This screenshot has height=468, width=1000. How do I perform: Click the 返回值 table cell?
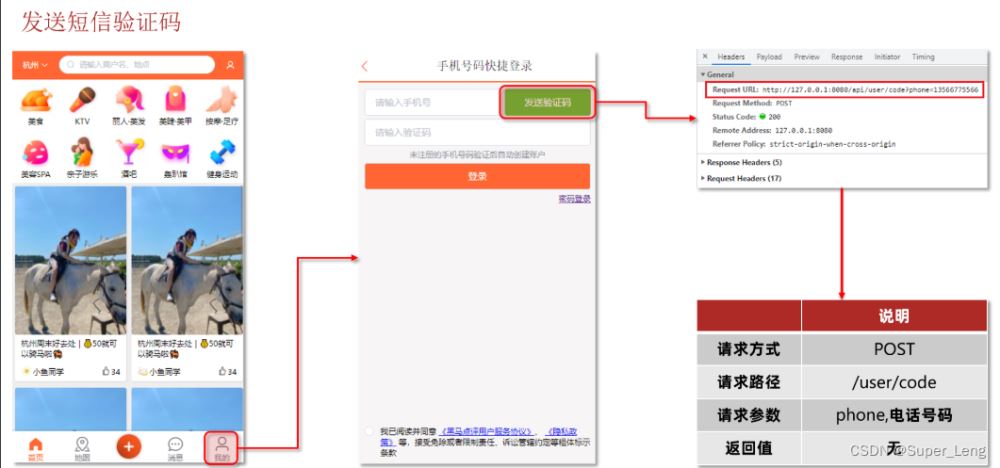click(x=749, y=448)
